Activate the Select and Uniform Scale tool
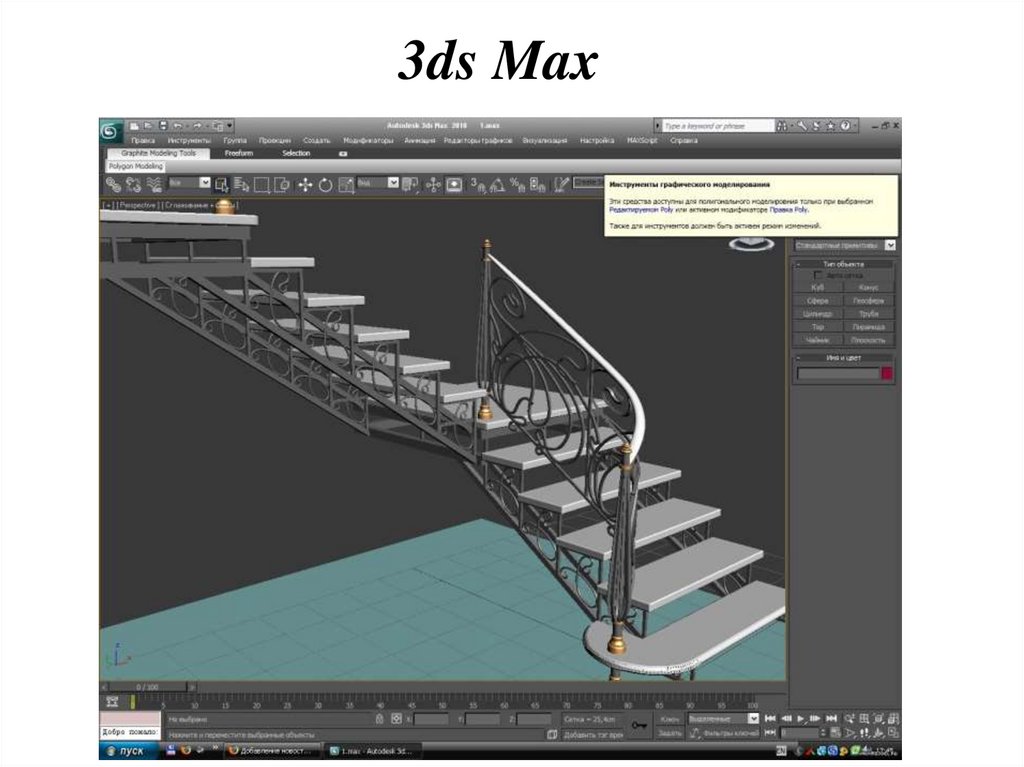Image resolution: width=1024 pixels, height=767 pixels. pos(345,186)
